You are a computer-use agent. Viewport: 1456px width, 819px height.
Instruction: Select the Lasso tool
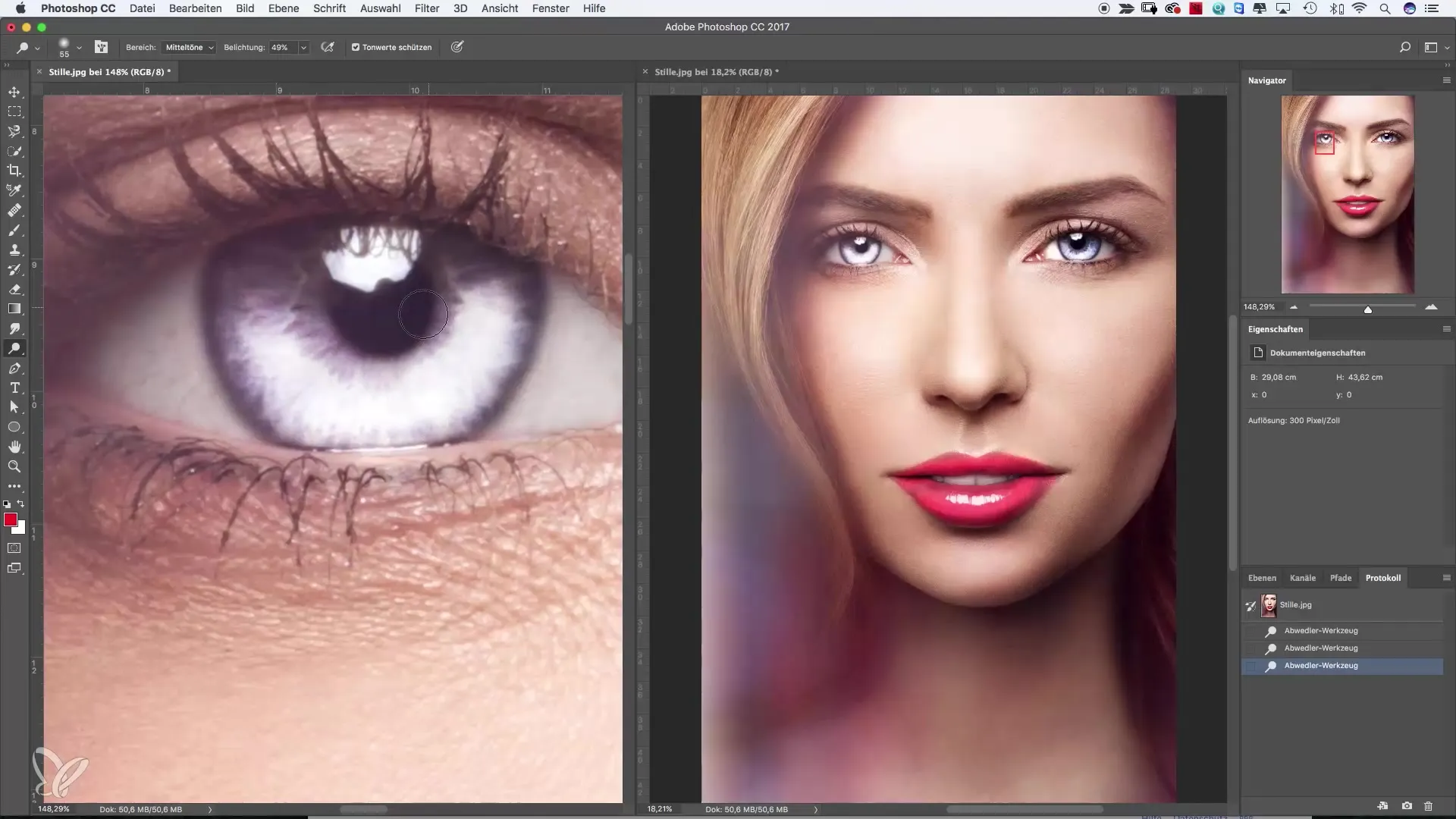pos(14,131)
